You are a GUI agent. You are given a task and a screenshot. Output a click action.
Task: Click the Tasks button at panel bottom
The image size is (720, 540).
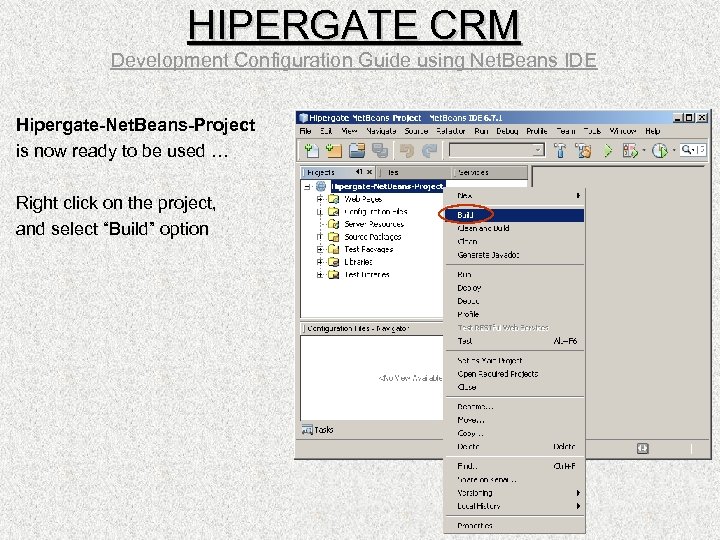click(318, 430)
